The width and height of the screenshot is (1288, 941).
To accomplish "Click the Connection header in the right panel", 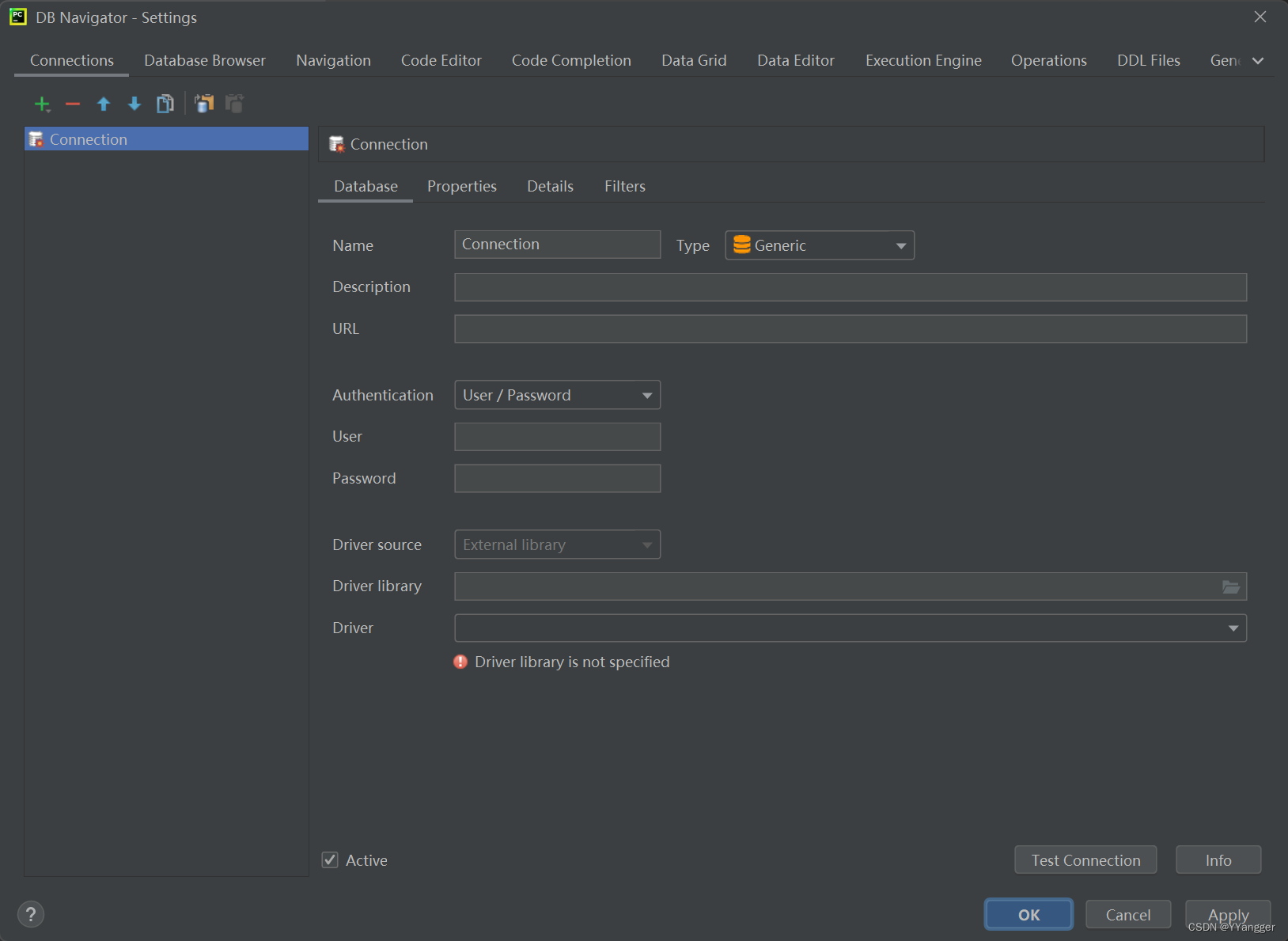I will tap(791, 144).
